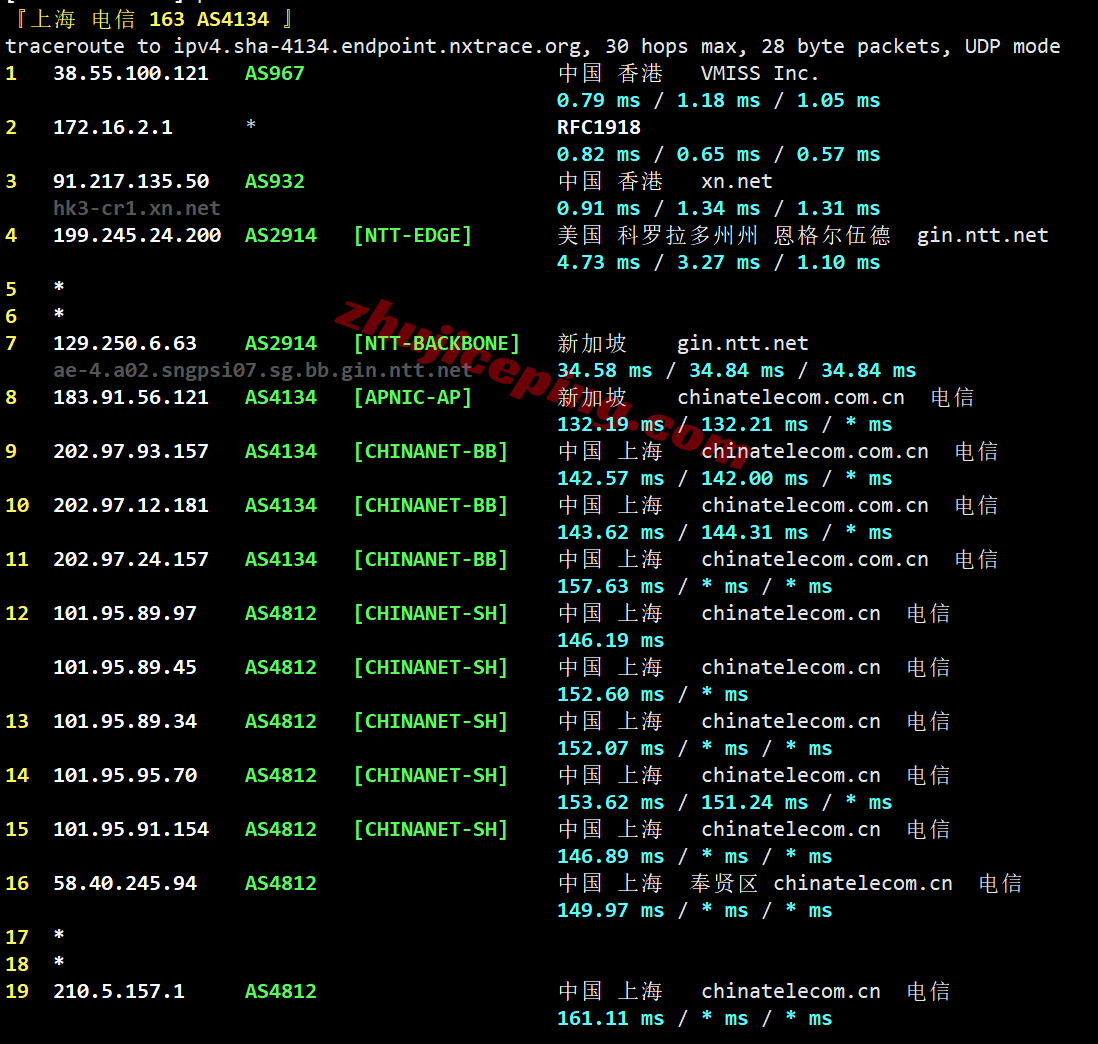
Task: Select the asterisk on hop 17
Action: tap(59, 935)
